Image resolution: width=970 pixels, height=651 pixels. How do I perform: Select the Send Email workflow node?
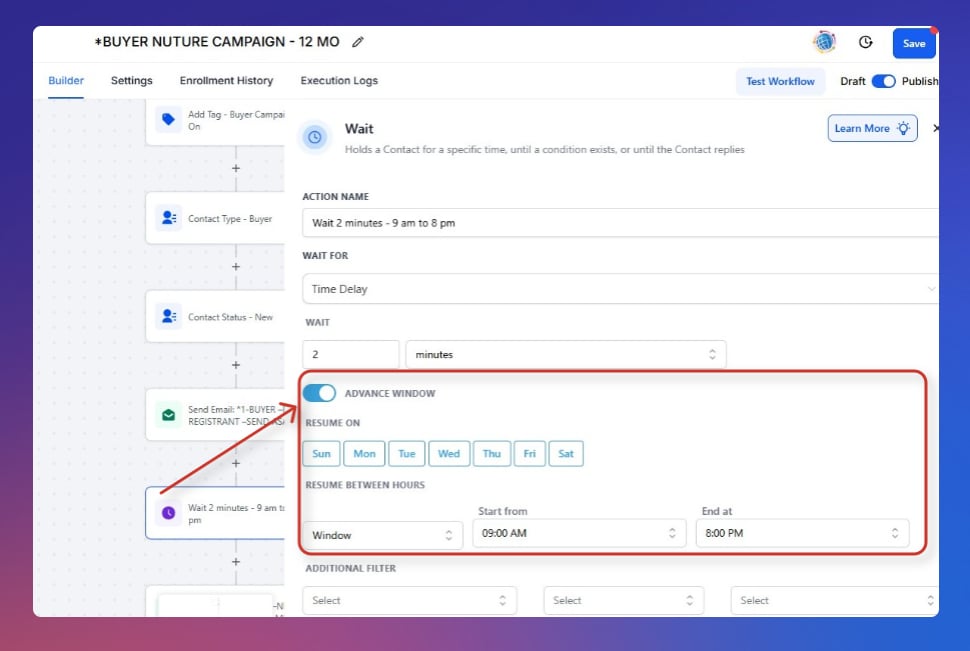pos(215,415)
